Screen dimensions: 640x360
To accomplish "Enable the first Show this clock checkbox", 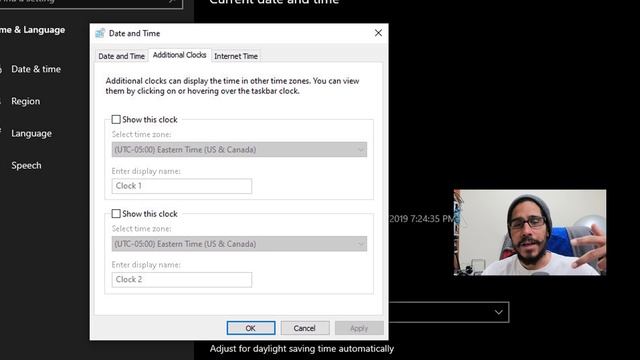I will tap(116, 120).
